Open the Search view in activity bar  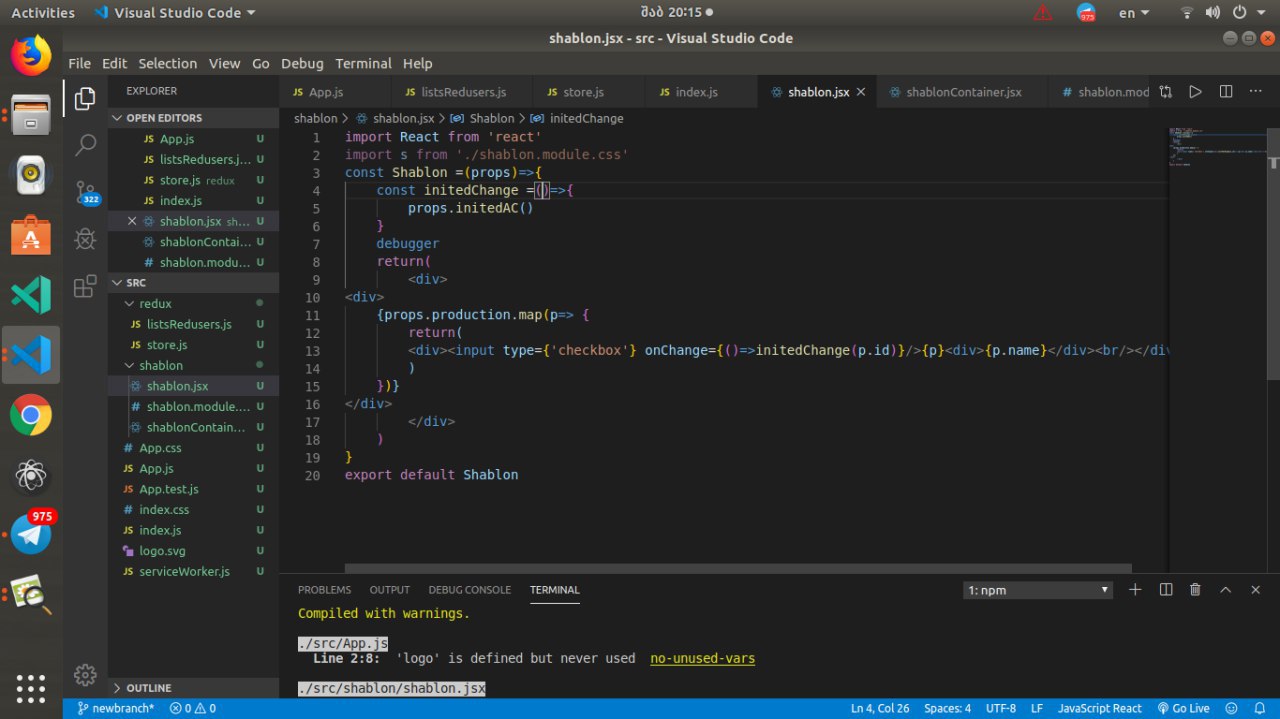click(85, 145)
